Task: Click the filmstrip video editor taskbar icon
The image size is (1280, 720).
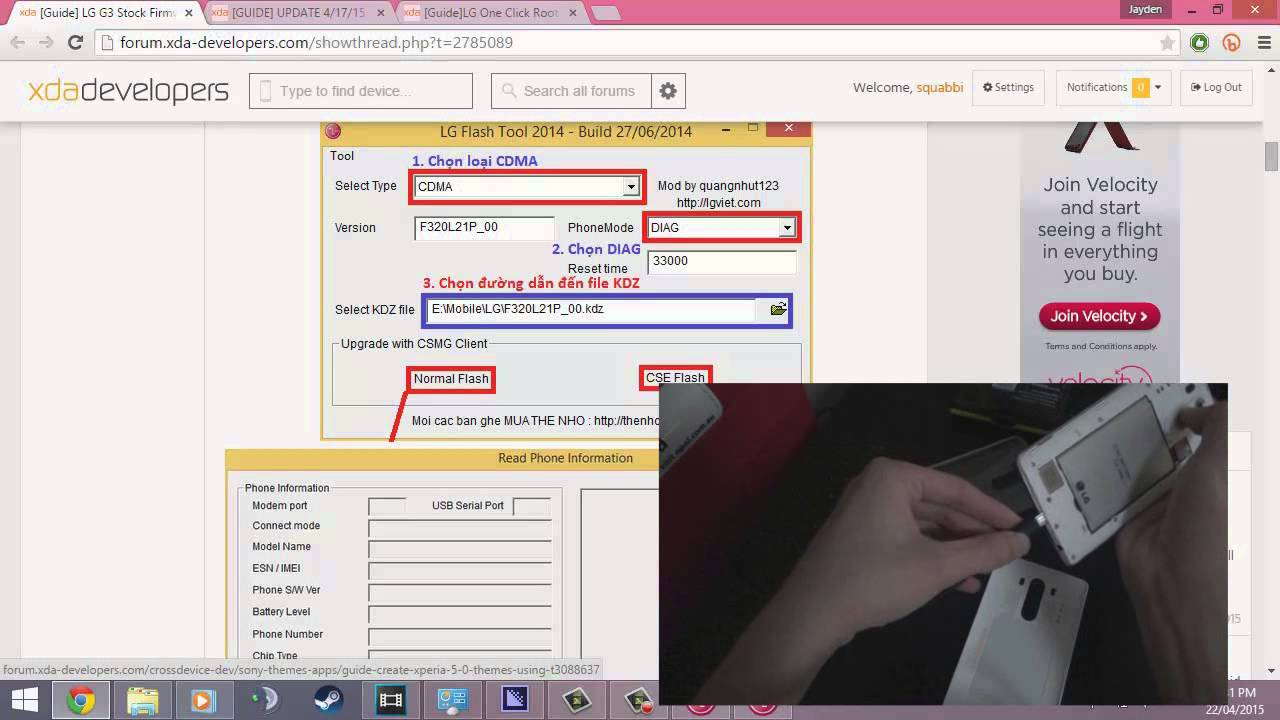Action: 390,700
